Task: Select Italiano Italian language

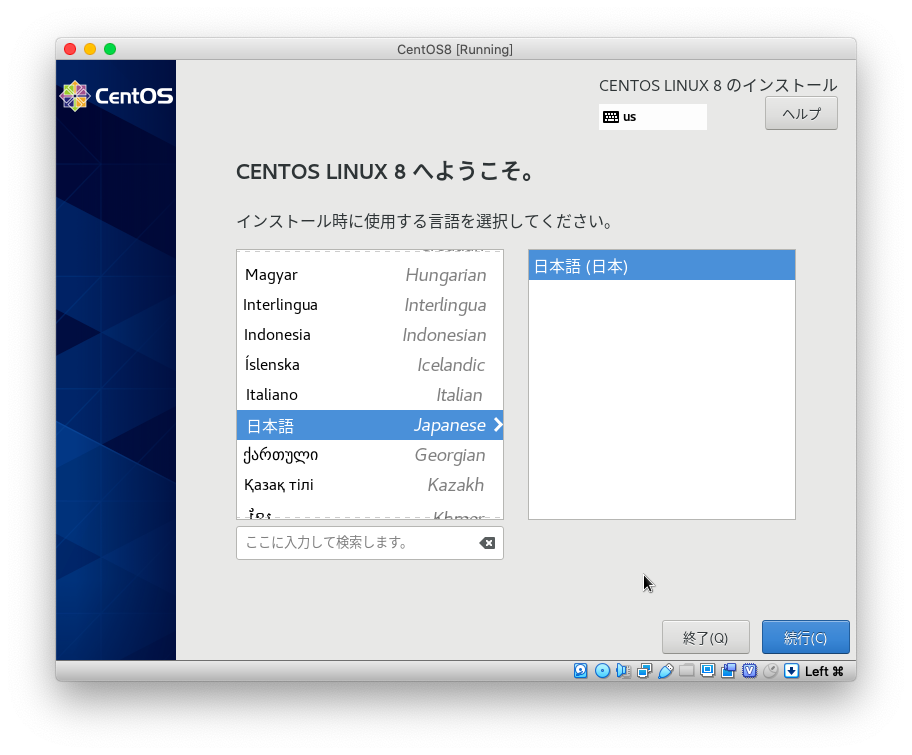Action: click(x=370, y=394)
